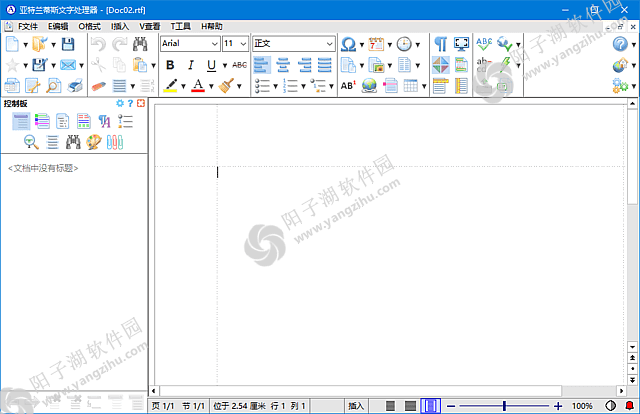The image size is (640, 414).
Task: Open the O格式 menu
Action: (89, 27)
